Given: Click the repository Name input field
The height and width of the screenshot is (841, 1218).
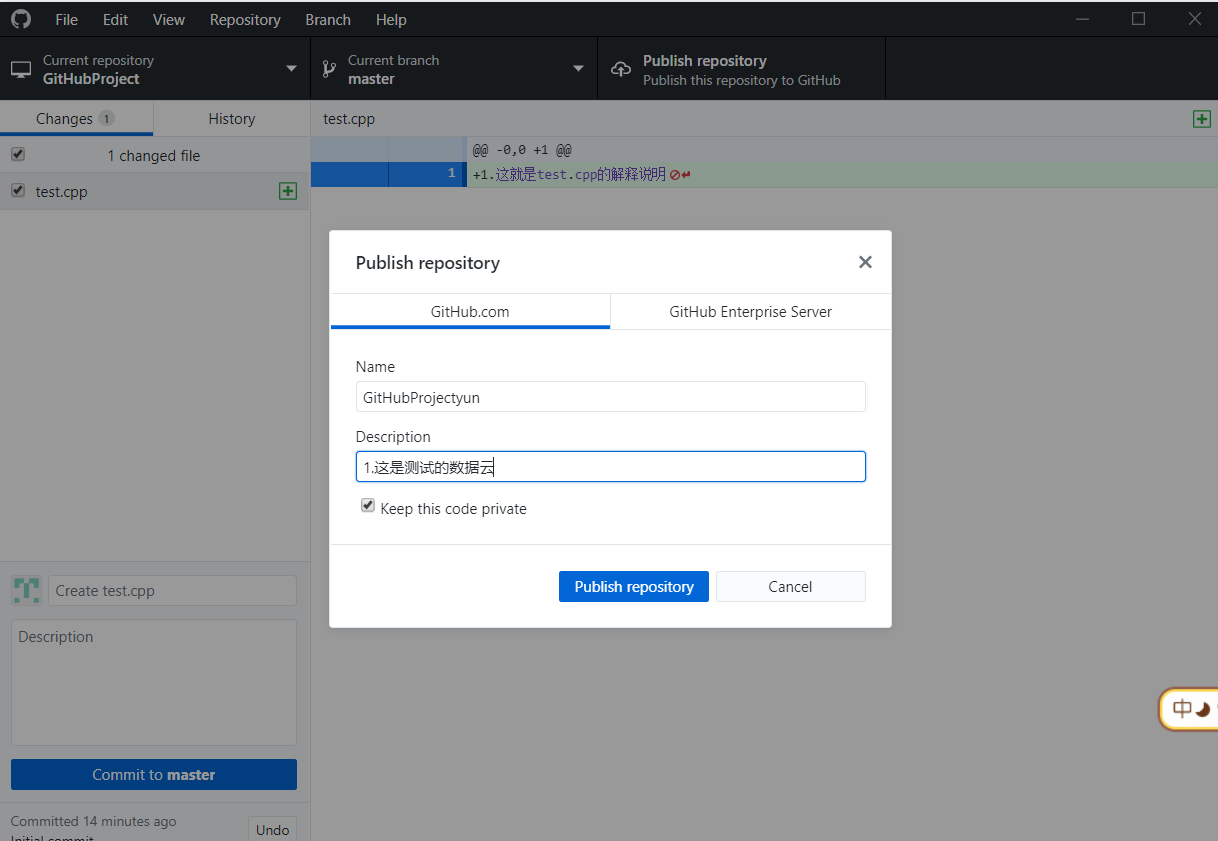Looking at the screenshot, I should tap(611, 397).
